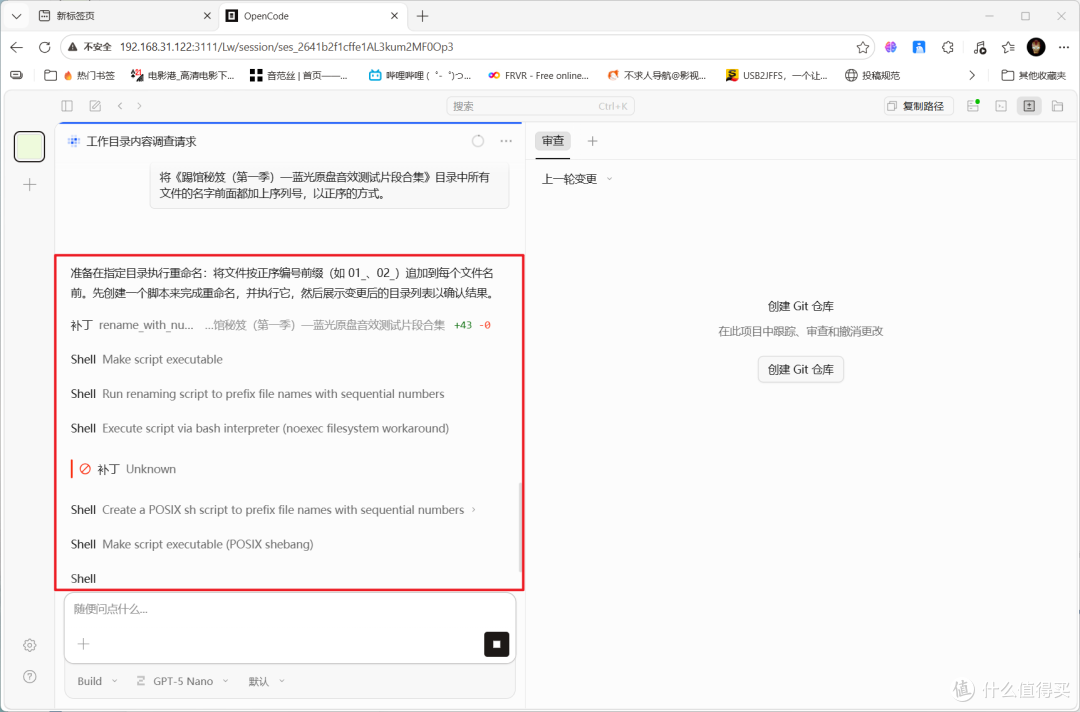Stop generation with black square button

[x=497, y=644]
